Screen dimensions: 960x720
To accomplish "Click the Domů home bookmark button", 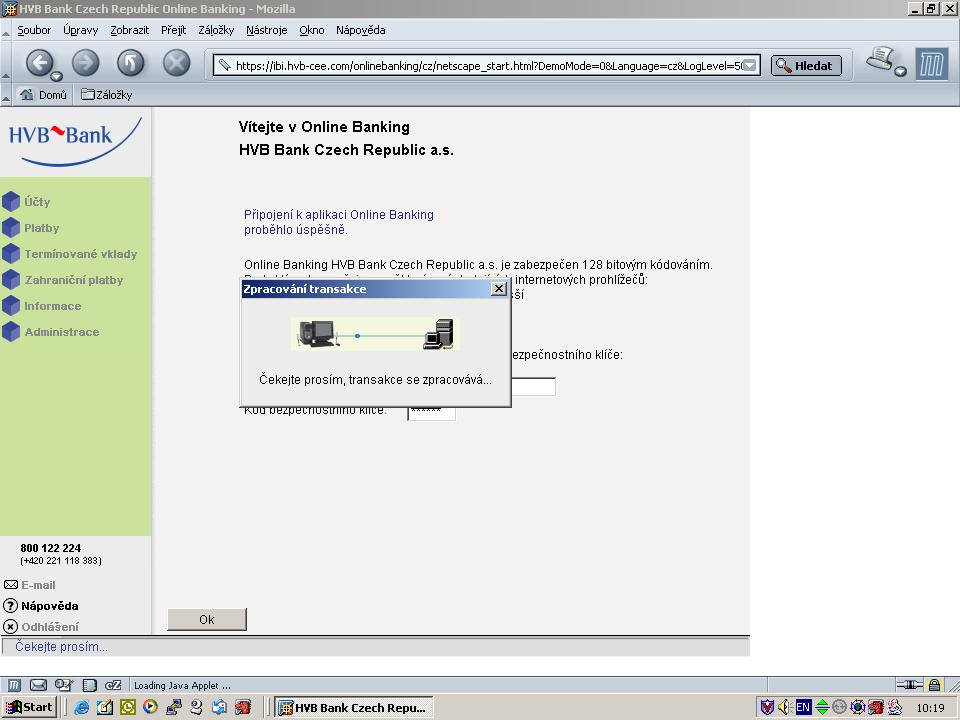I will click(43, 94).
